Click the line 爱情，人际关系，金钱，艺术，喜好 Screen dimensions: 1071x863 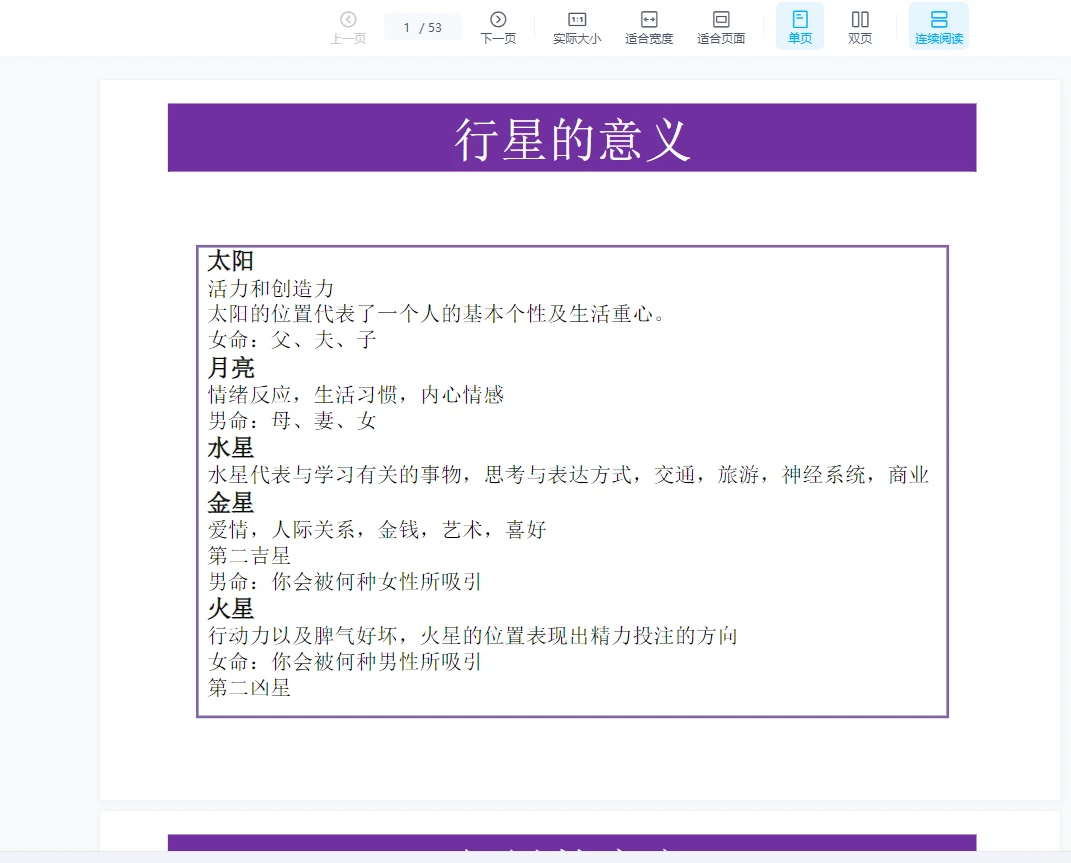(x=377, y=530)
